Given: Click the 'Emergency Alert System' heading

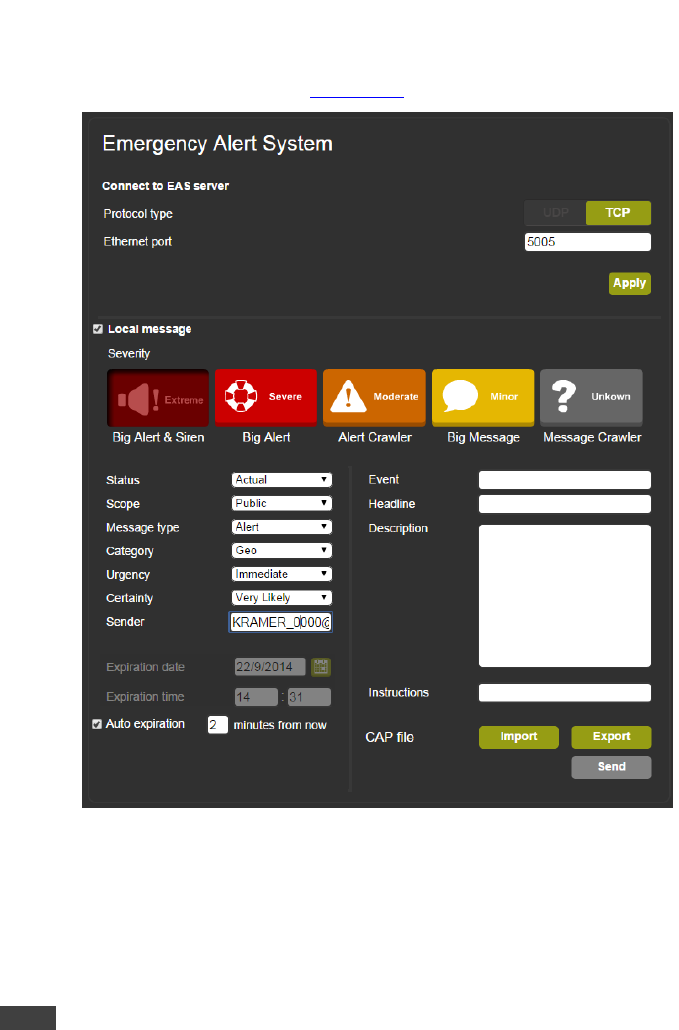Looking at the screenshot, I should pyautogui.click(x=217, y=144).
